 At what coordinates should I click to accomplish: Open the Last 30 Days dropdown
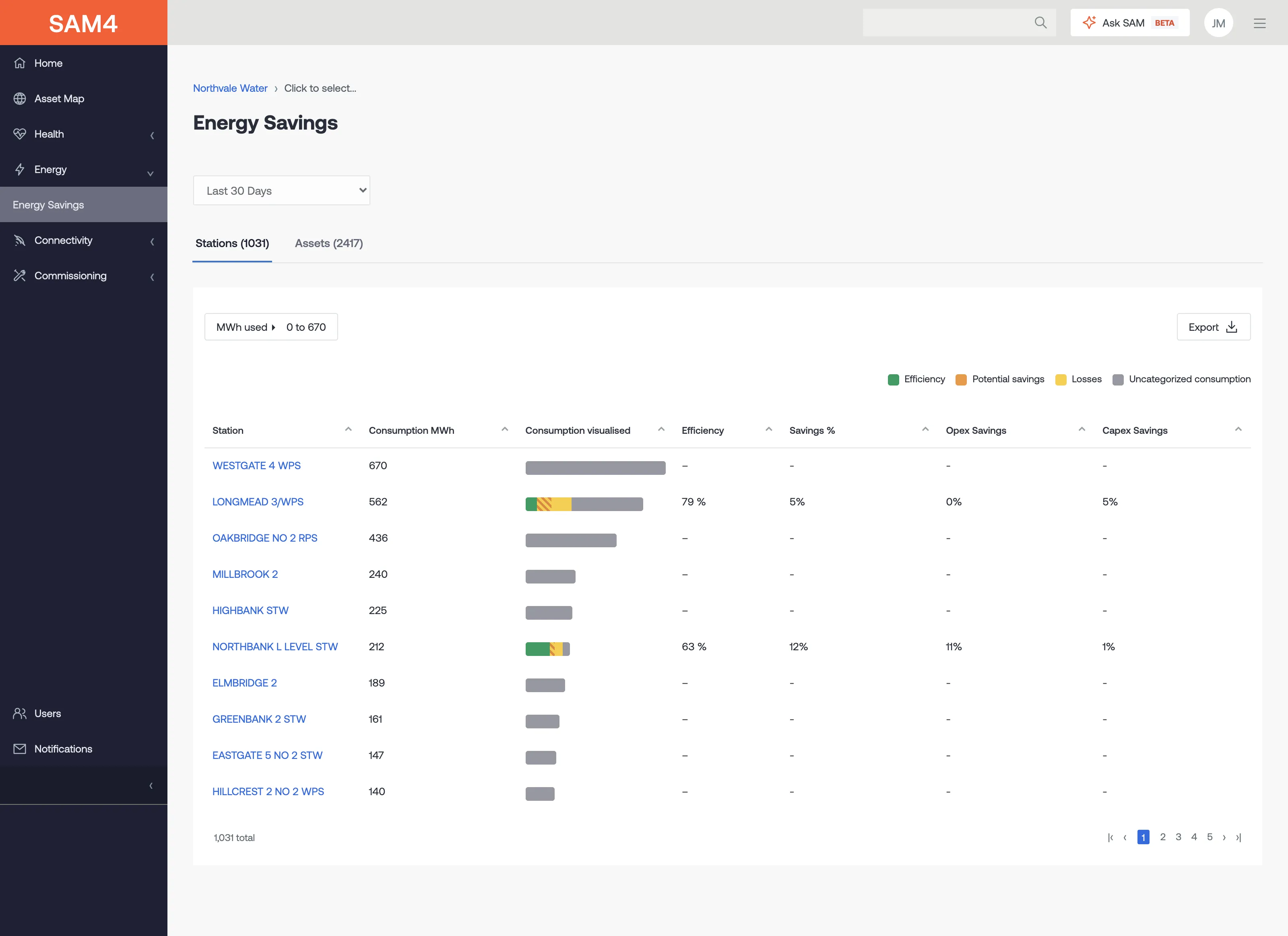[282, 191]
